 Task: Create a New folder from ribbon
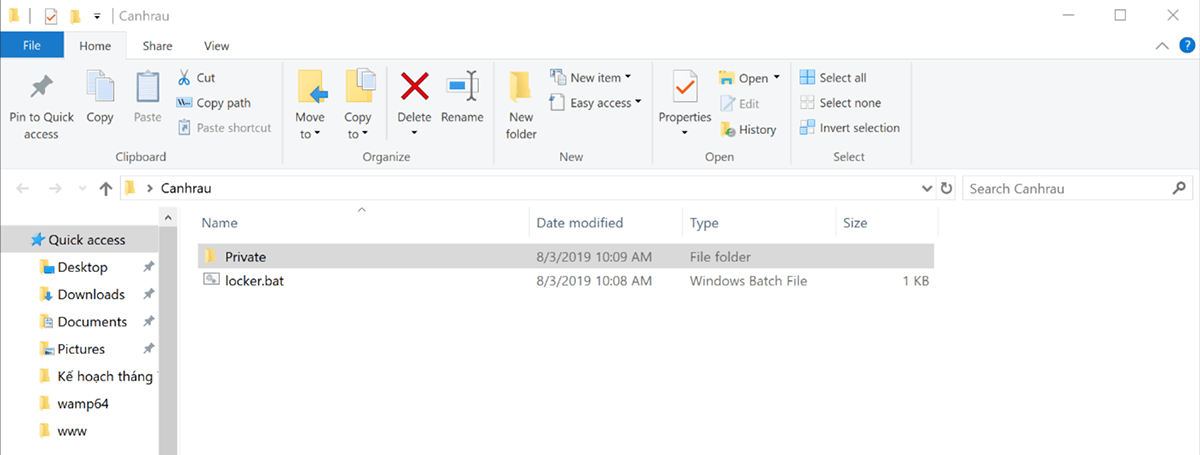(x=520, y=105)
